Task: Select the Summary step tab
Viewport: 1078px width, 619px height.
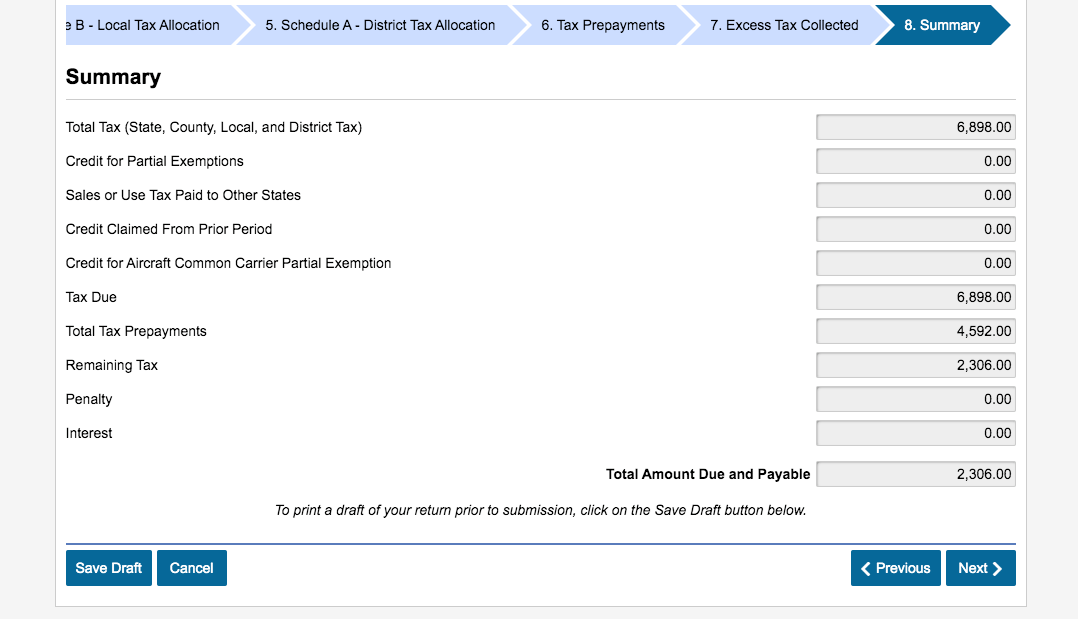Action: 941,25
